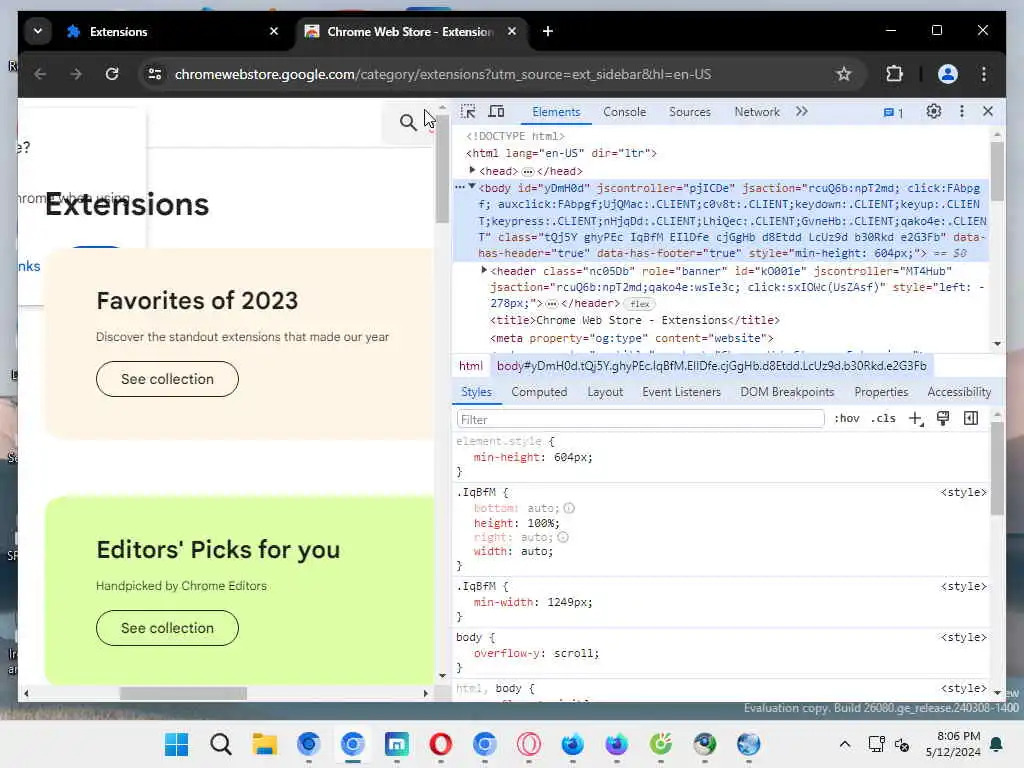View site information icon in address bar
This screenshot has width=1024, height=768.
pyautogui.click(x=155, y=74)
